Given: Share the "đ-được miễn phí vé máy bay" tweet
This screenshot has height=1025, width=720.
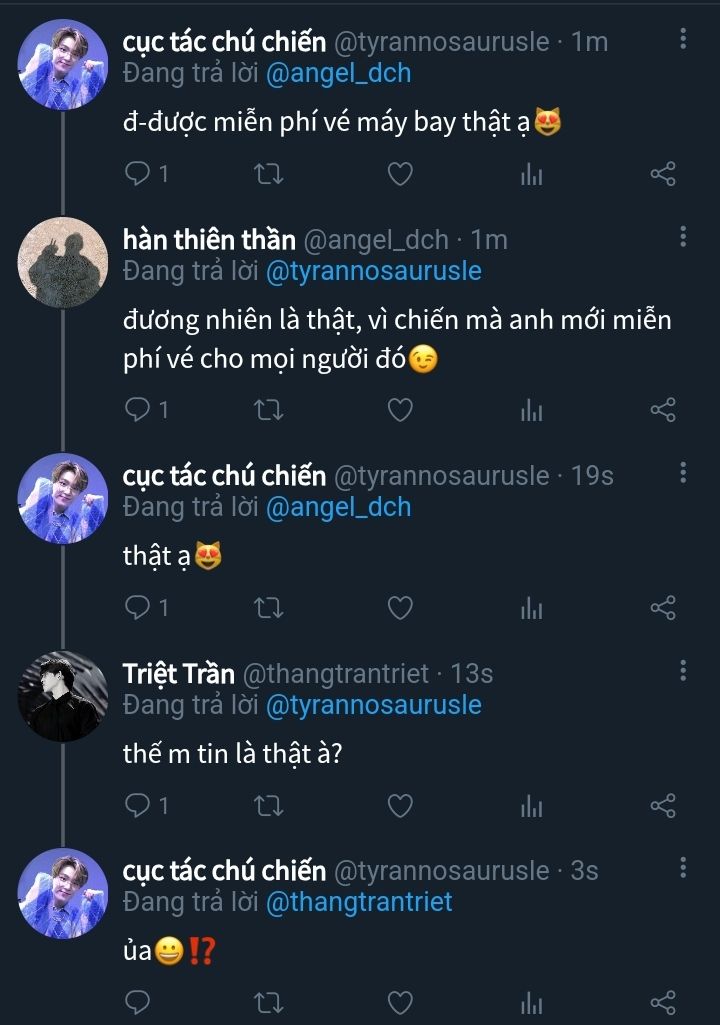Looking at the screenshot, I should tap(663, 174).
